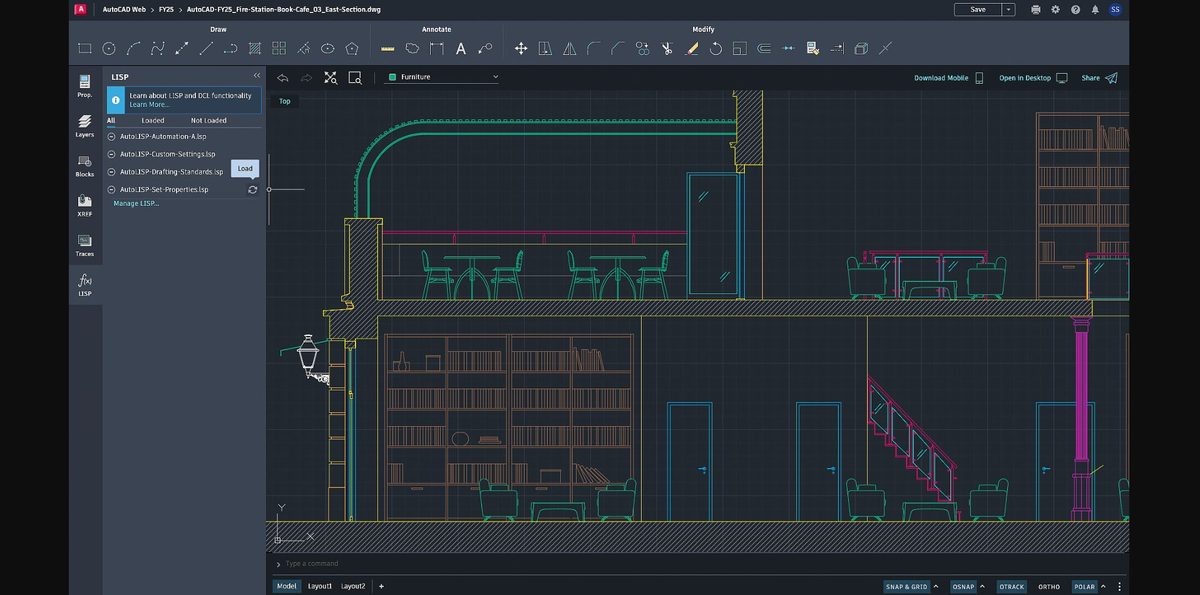Viewport: 1200px width, 595px height.
Task: Select the Text annotation tool
Action: coord(461,48)
